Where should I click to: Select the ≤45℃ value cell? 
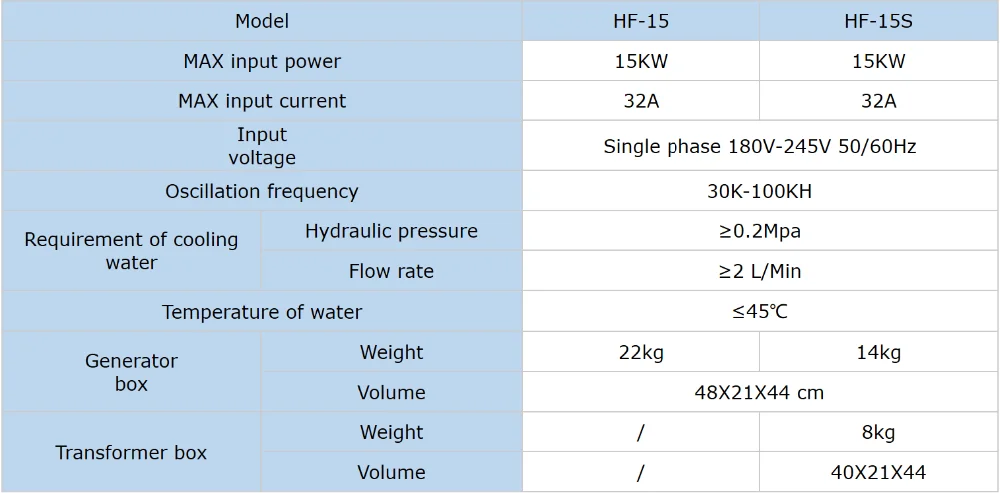[760, 312]
